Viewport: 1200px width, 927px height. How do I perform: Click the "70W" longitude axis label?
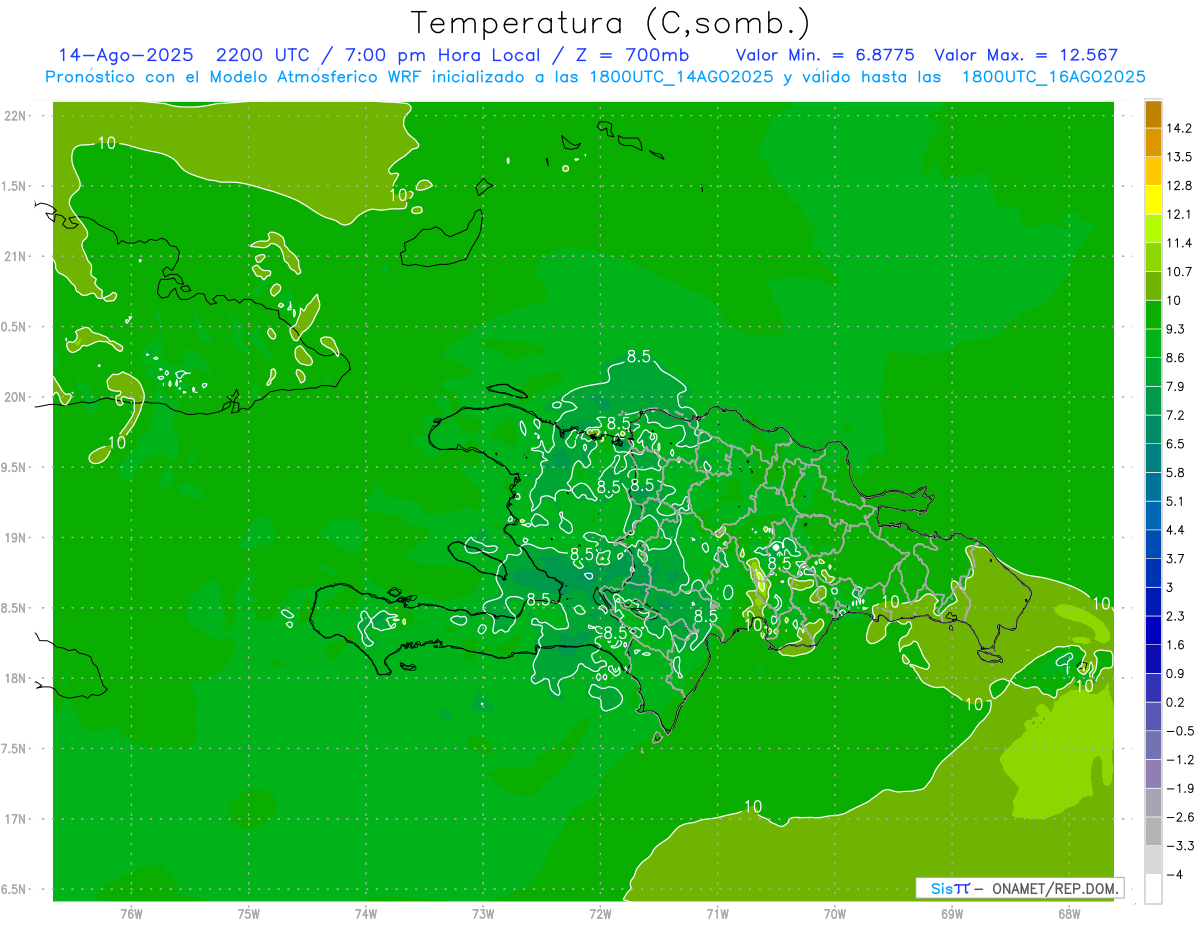[x=835, y=914]
